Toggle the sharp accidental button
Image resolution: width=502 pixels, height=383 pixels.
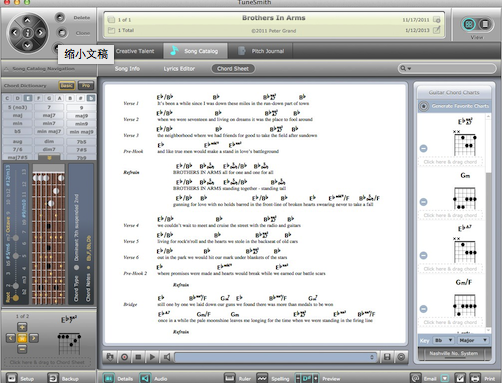click(80, 98)
